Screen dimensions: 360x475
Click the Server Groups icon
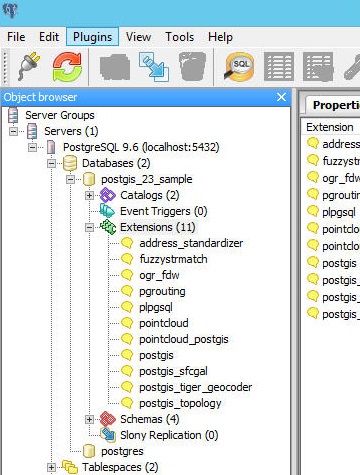tap(13, 115)
